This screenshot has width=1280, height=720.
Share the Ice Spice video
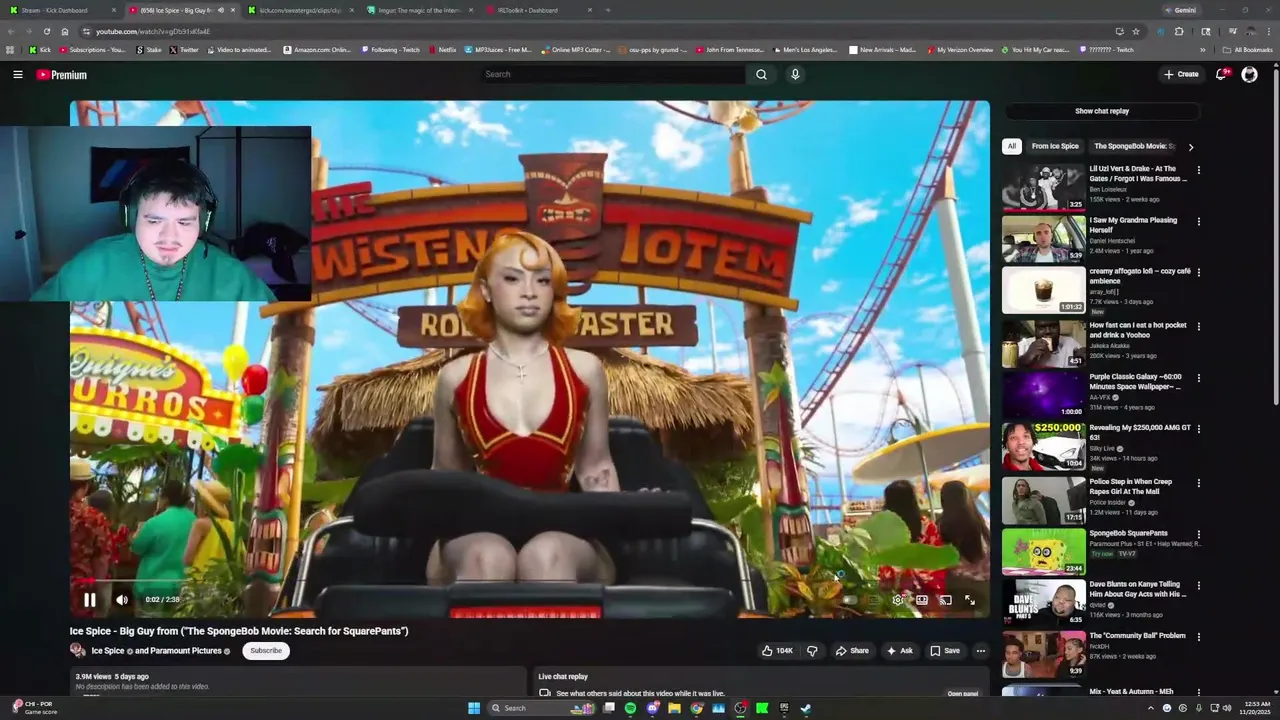click(x=852, y=651)
